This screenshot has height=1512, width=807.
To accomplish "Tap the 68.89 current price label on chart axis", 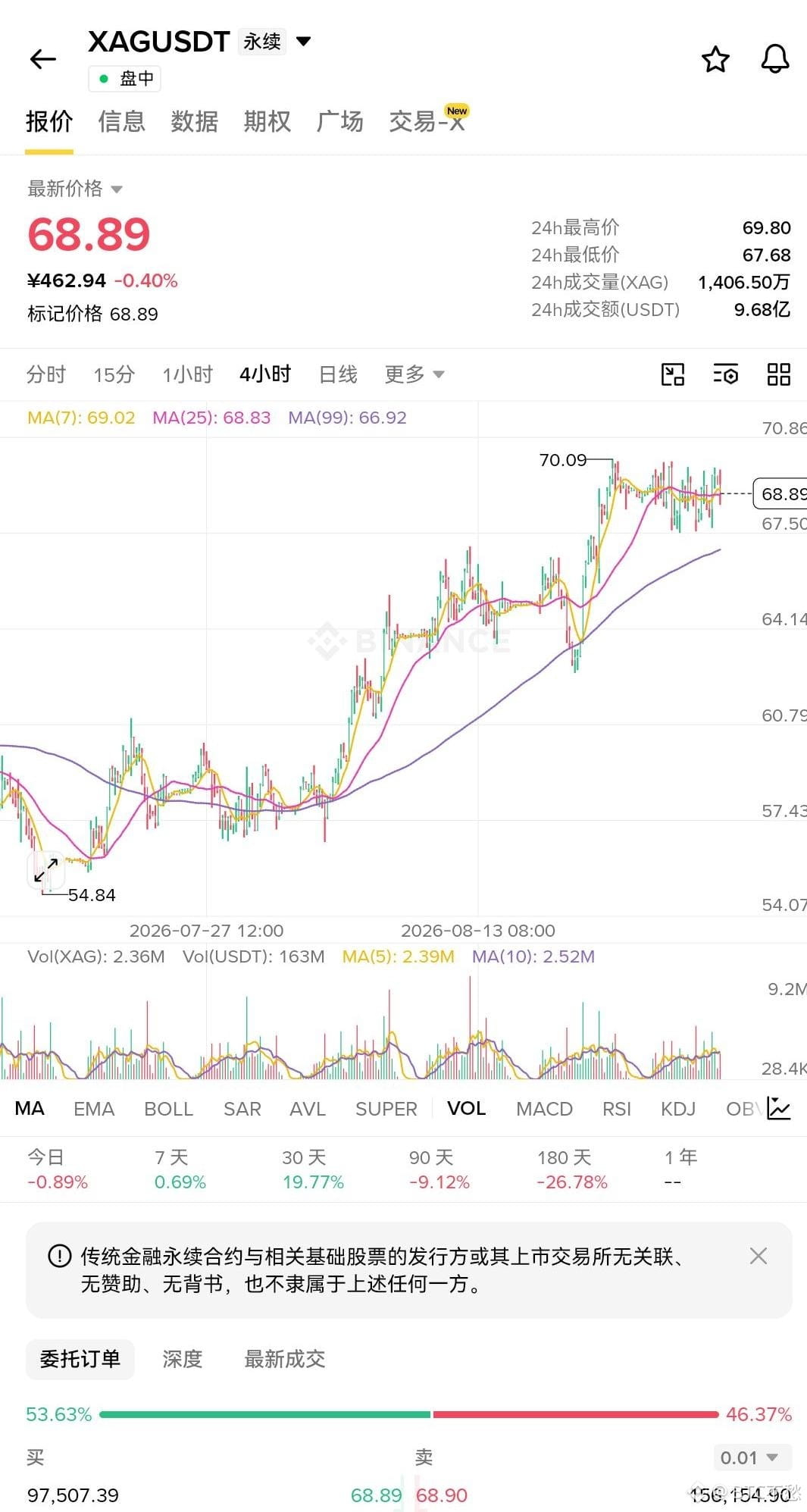I will point(780,494).
